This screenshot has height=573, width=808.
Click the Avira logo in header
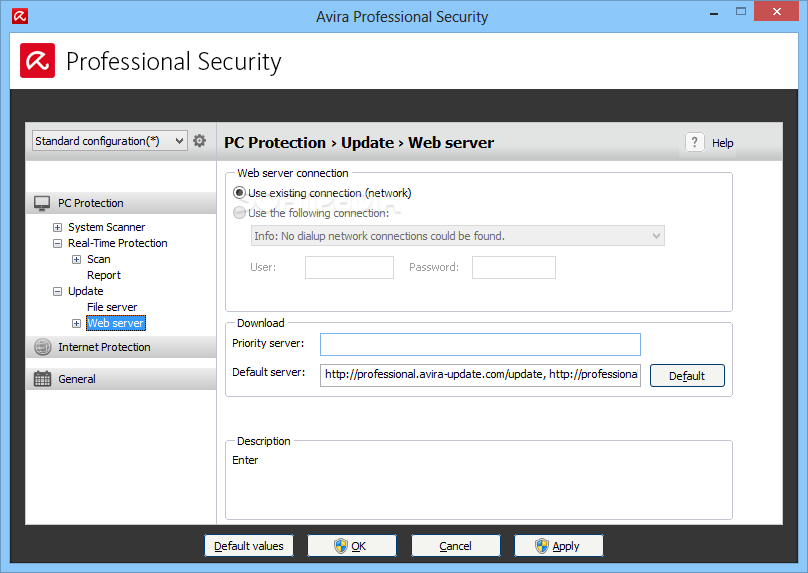(38, 61)
